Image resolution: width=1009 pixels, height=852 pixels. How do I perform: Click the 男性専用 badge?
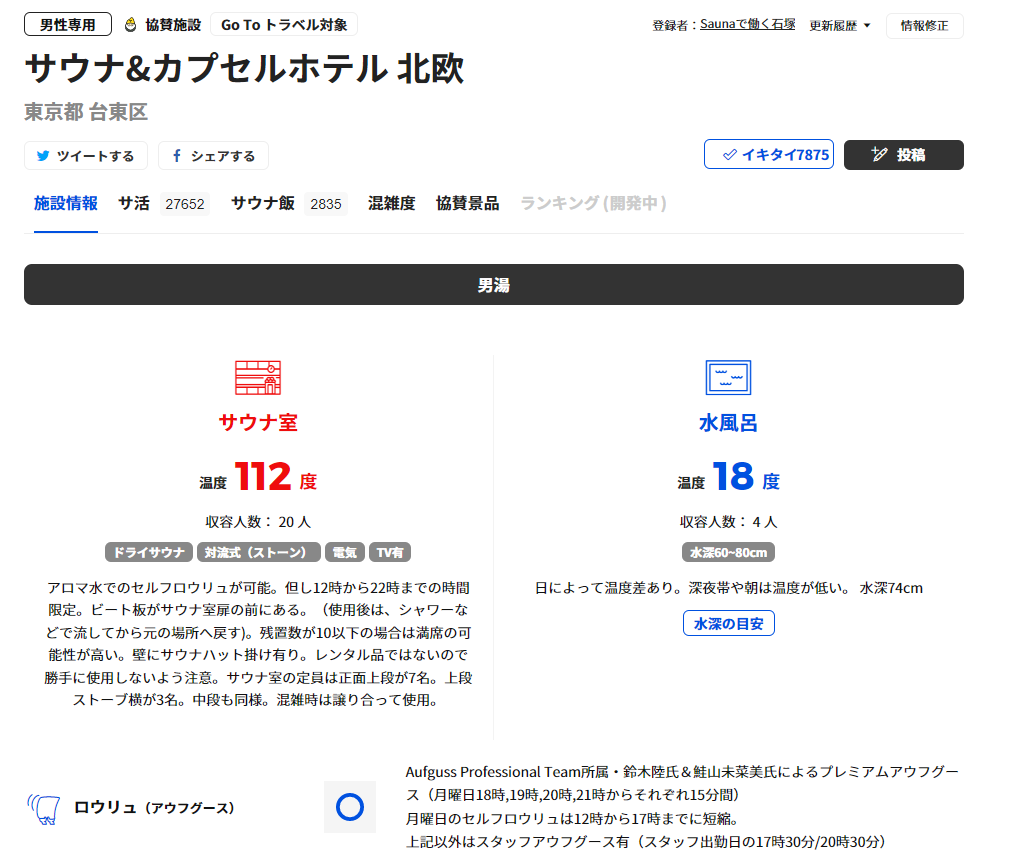(68, 24)
